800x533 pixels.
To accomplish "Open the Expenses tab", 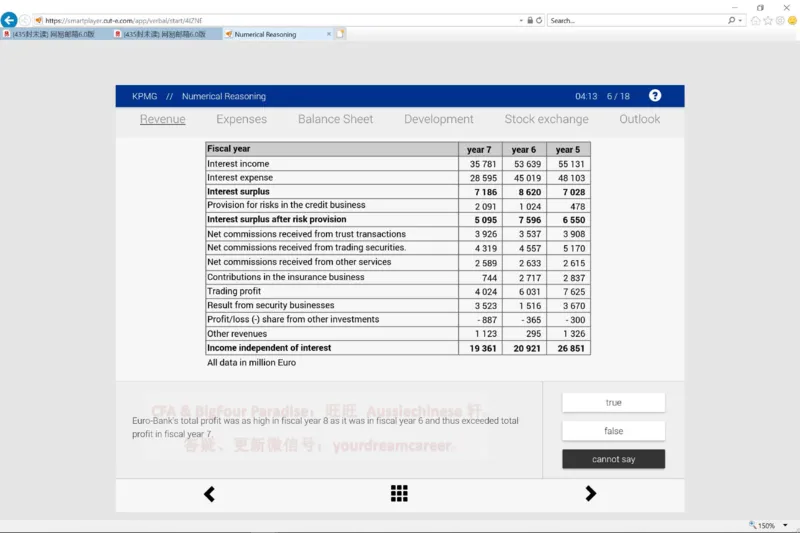I will point(241,119).
